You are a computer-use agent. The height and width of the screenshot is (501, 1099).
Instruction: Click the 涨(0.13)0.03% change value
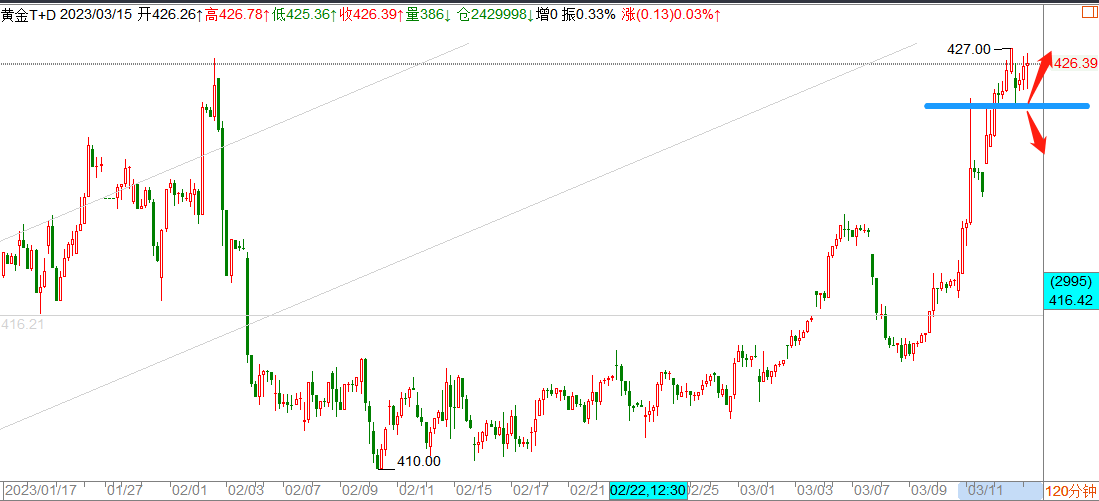[670, 13]
